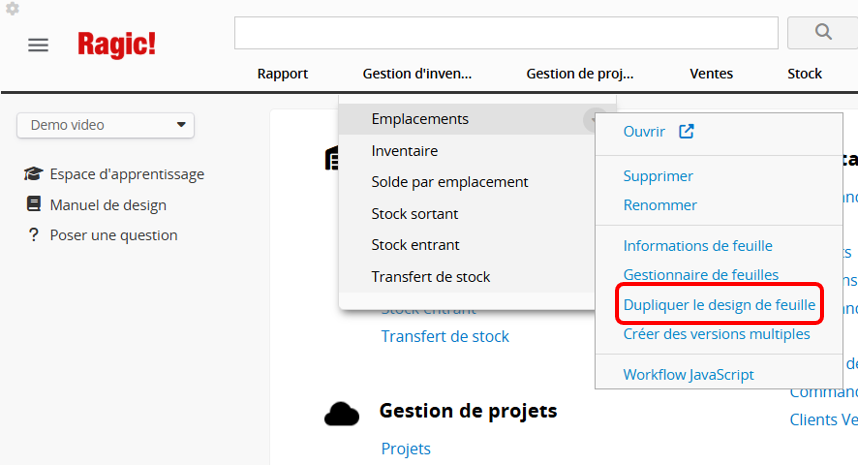Click the question mark icon
This screenshot has height=469, width=859.
point(33,235)
